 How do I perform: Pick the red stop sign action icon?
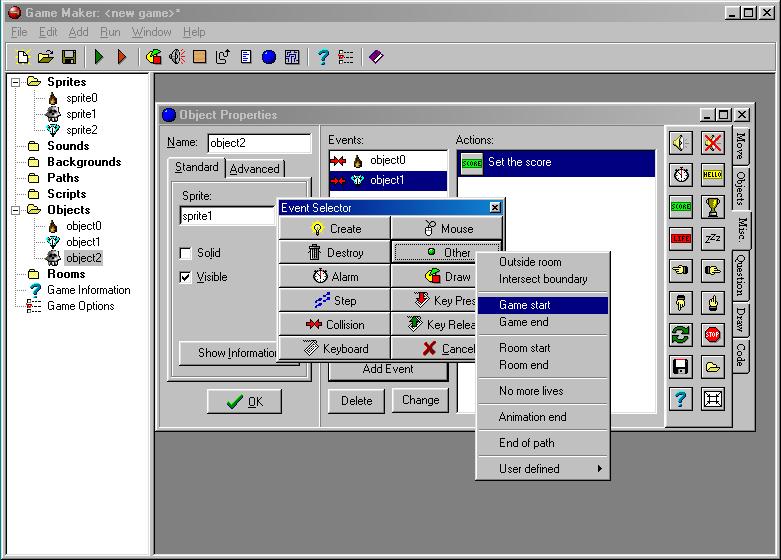pyautogui.click(x=712, y=335)
